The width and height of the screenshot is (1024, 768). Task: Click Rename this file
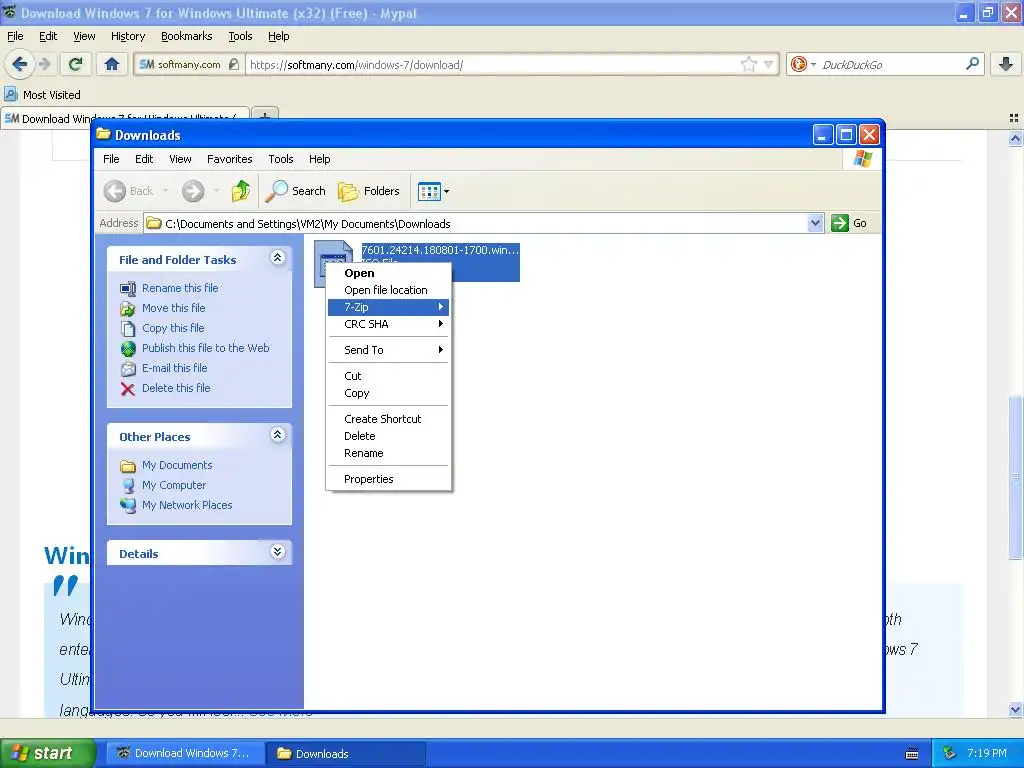(180, 288)
